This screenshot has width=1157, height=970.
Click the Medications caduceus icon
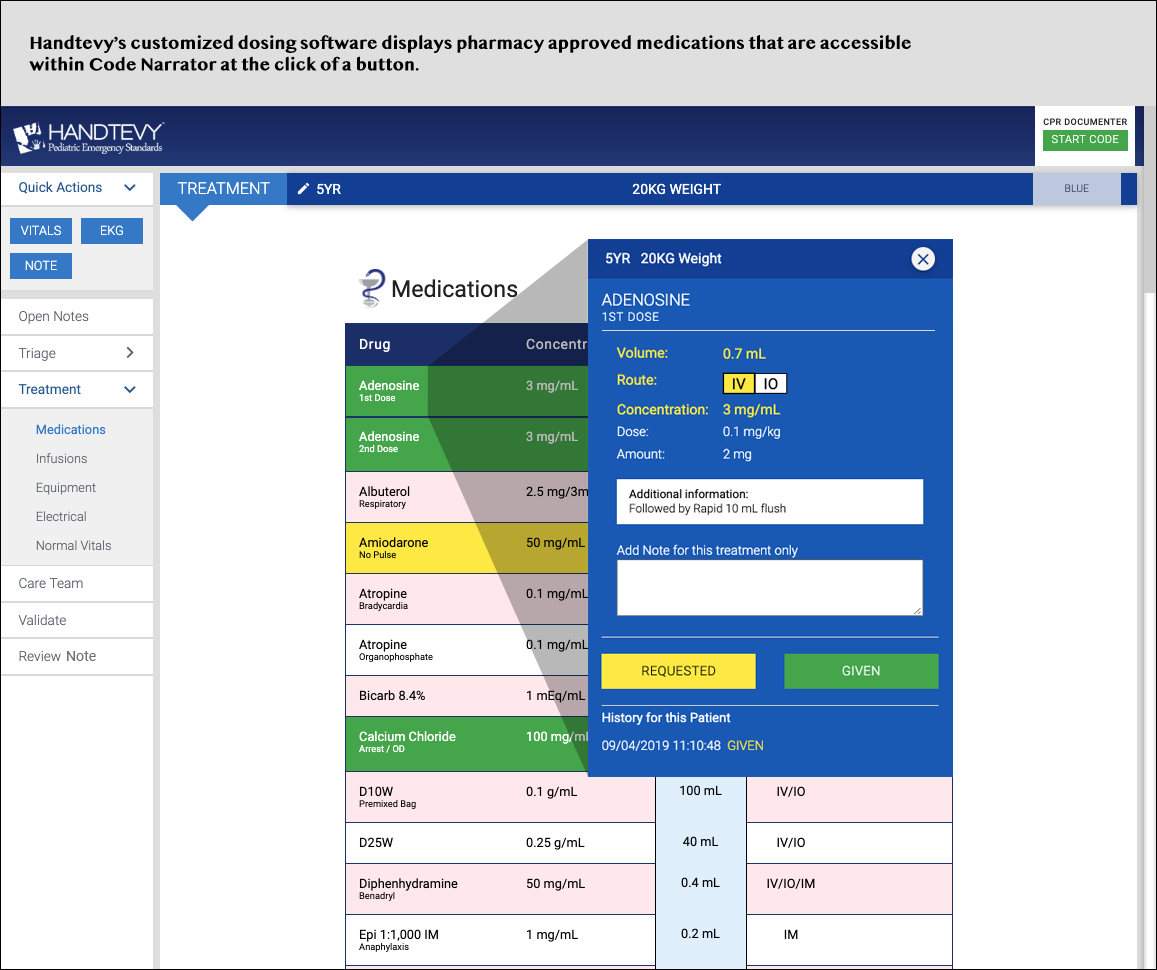(373, 288)
